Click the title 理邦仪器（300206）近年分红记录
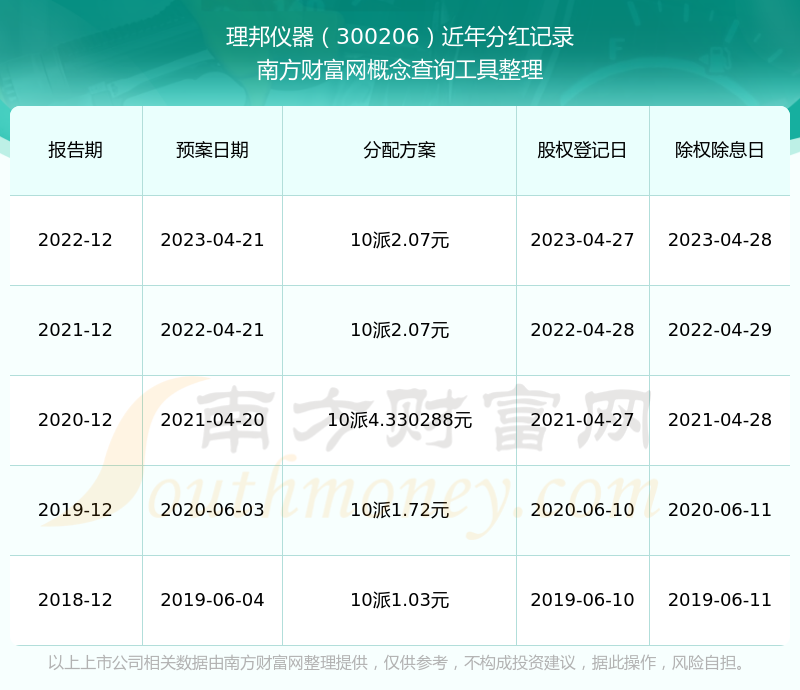800x690 pixels. [400, 37]
